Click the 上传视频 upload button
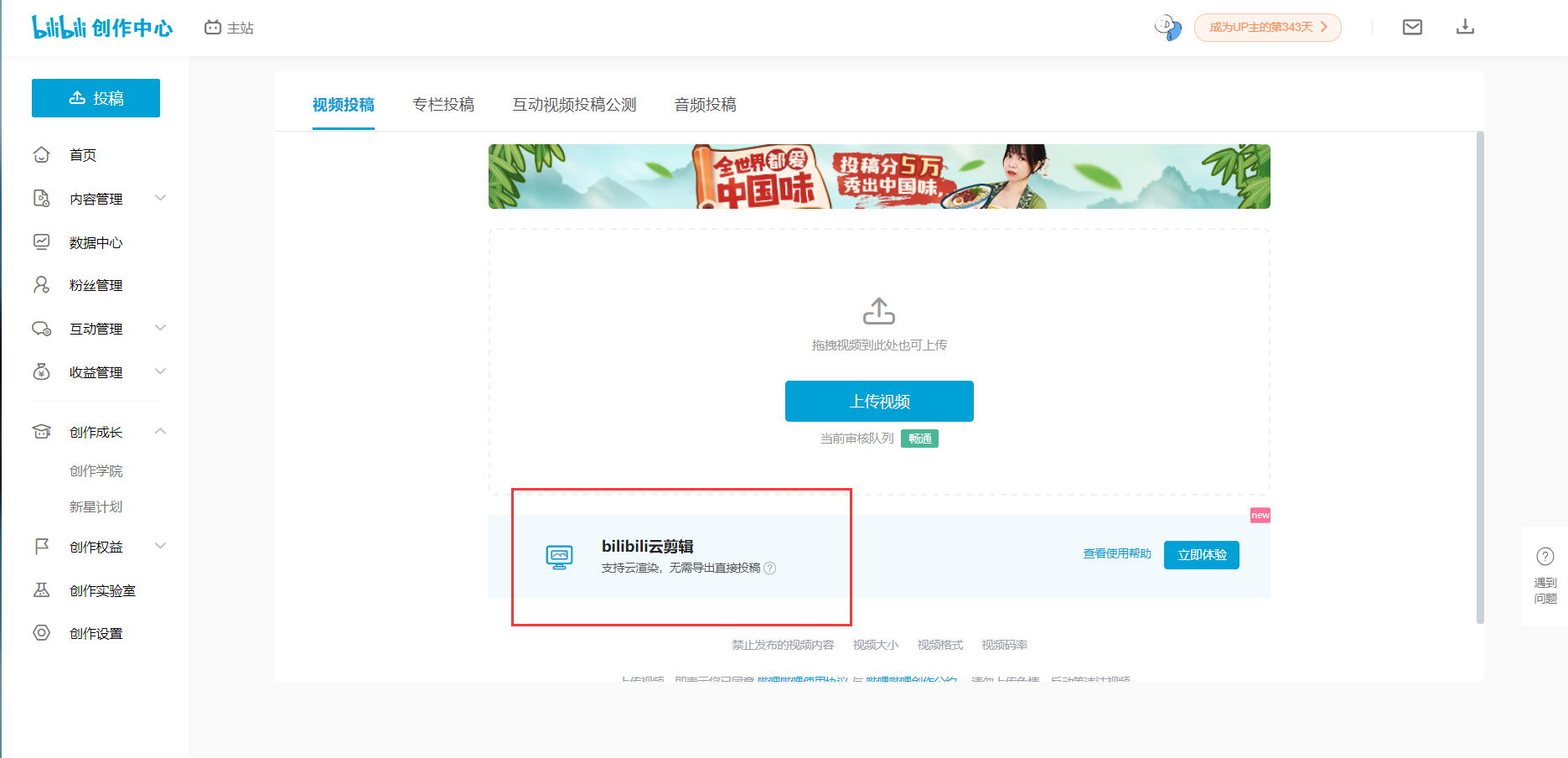1568x758 pixels. (879, 401)
